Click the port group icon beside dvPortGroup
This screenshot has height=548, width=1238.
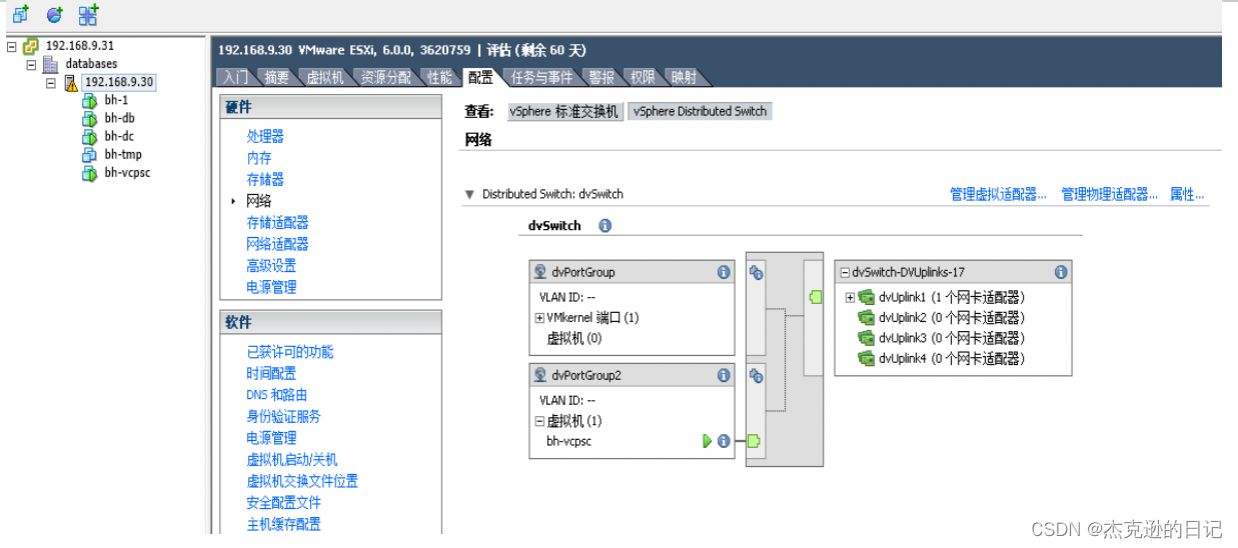[x=541, y=272]
